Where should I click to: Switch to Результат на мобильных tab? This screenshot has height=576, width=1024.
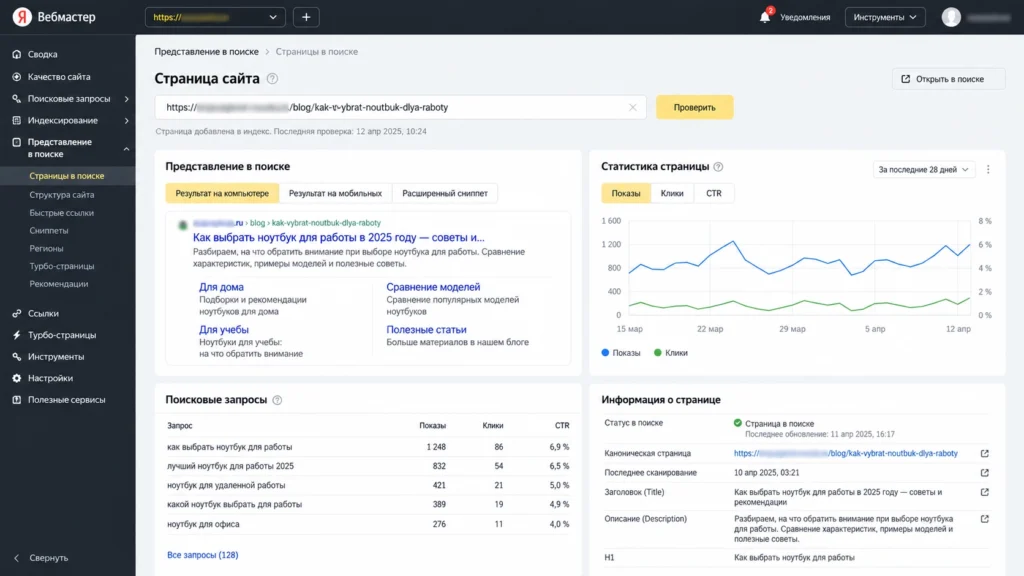(335, 193)
